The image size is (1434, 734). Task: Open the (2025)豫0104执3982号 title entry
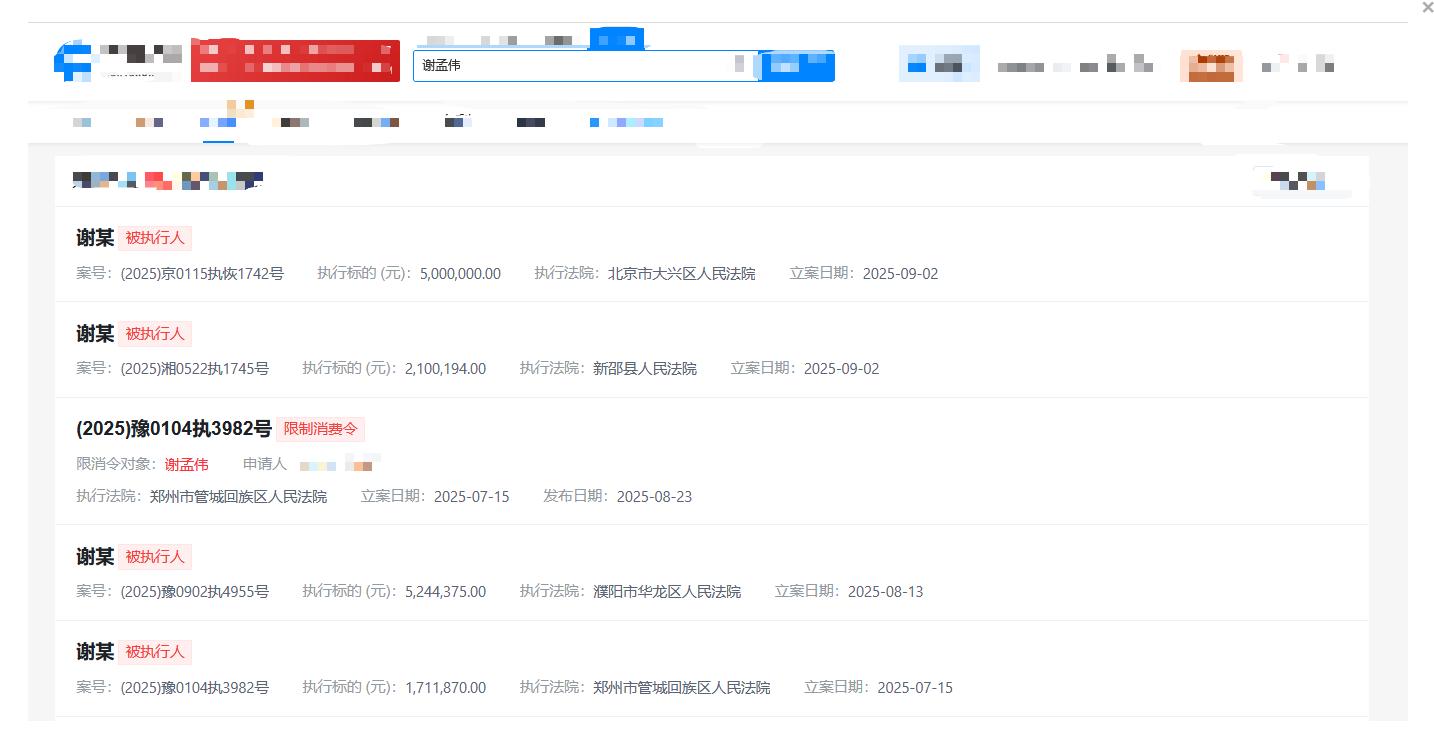(x=174, y=429)
